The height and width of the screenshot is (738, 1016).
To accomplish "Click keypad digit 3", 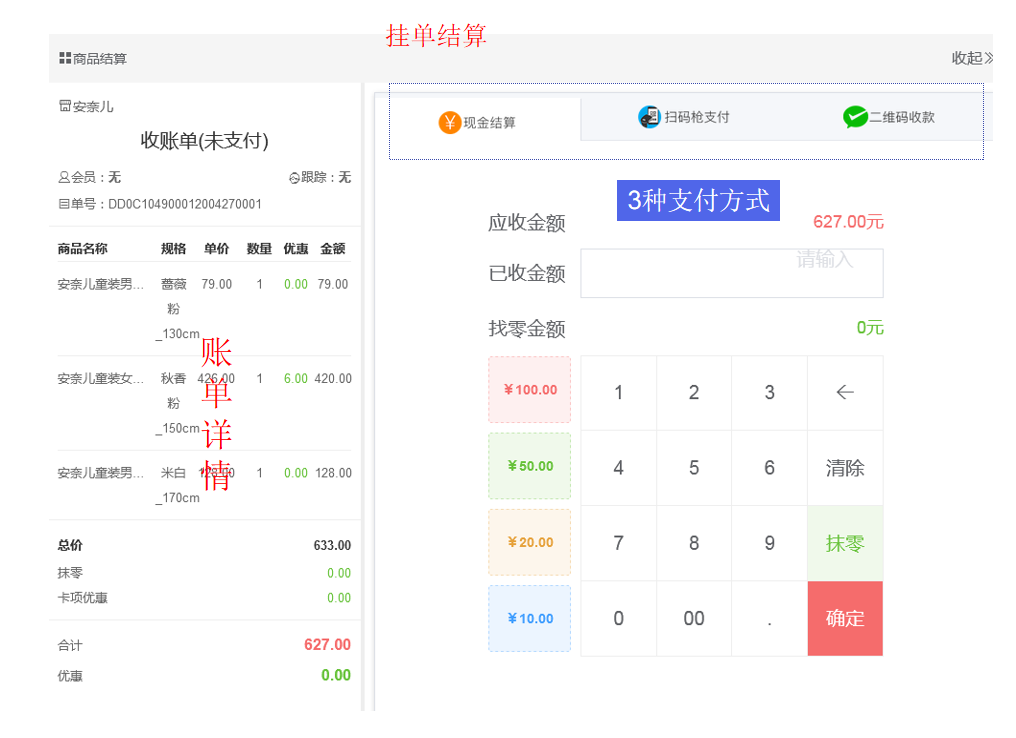I will [770, 393].
